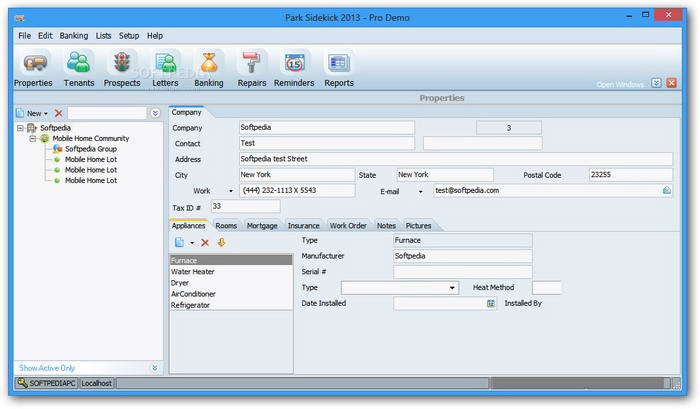This screenshot has width=700, height=409.
Task: Click the email send icon in E-mail field
Action: 667,190
